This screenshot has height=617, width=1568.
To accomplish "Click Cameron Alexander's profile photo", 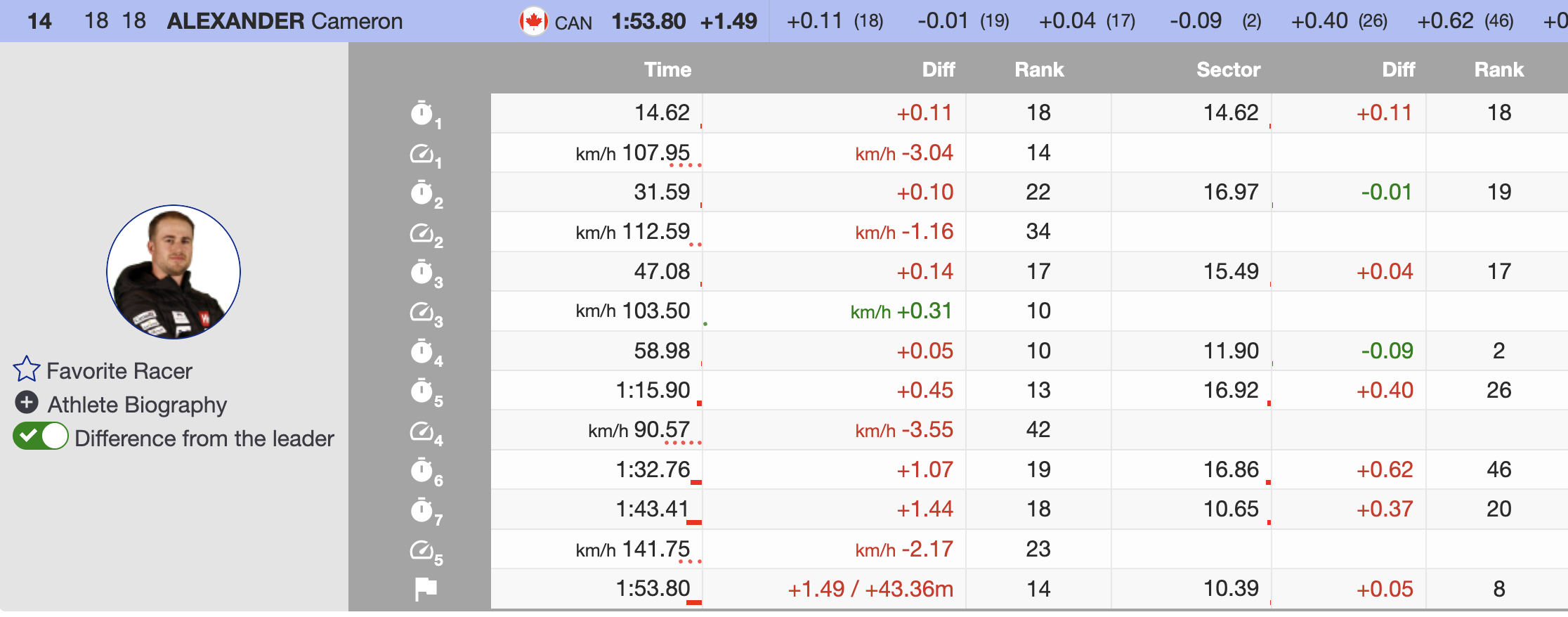I will click(x=174, y=272).
